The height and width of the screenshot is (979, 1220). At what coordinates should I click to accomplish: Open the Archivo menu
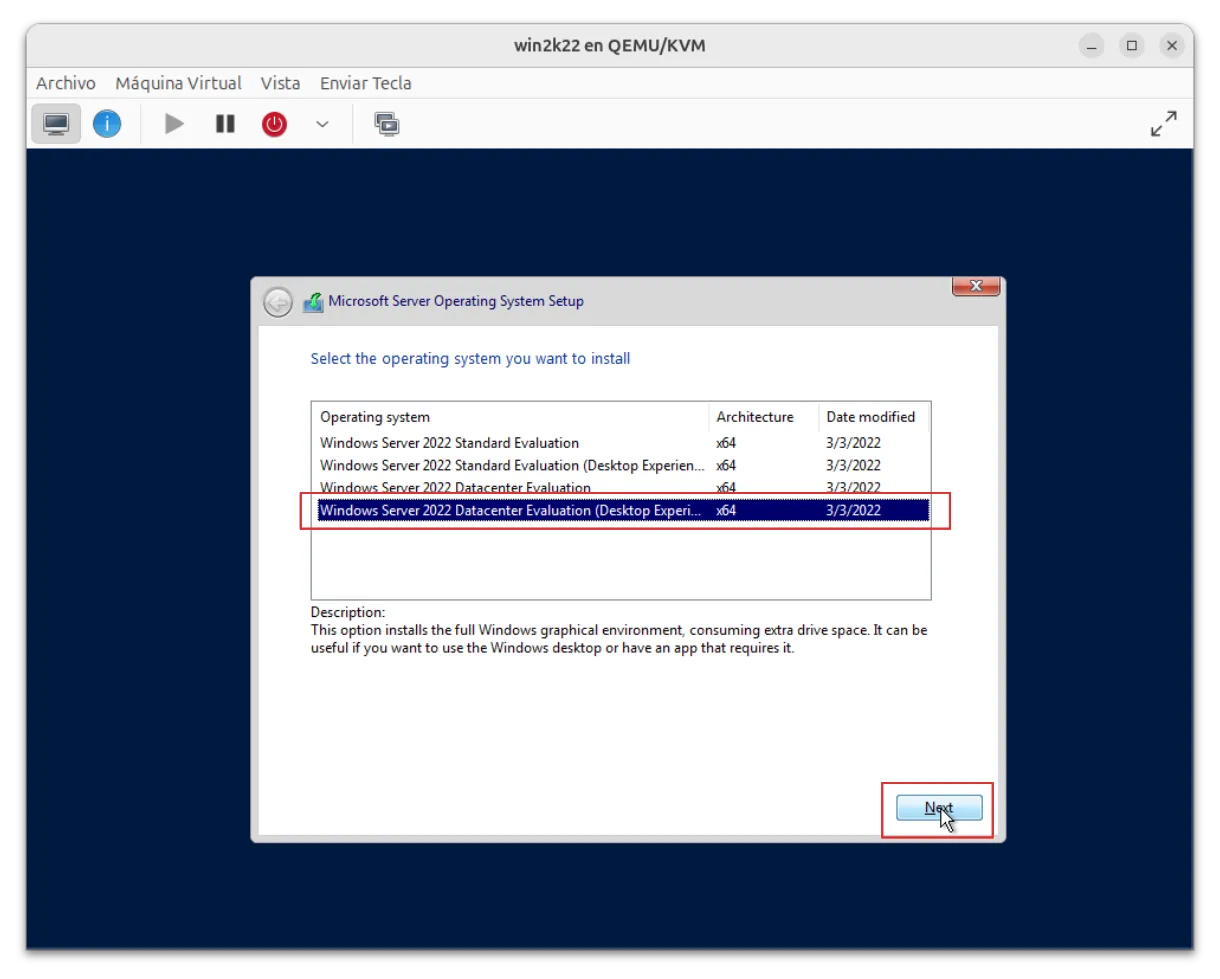click(x=66, y=83)
